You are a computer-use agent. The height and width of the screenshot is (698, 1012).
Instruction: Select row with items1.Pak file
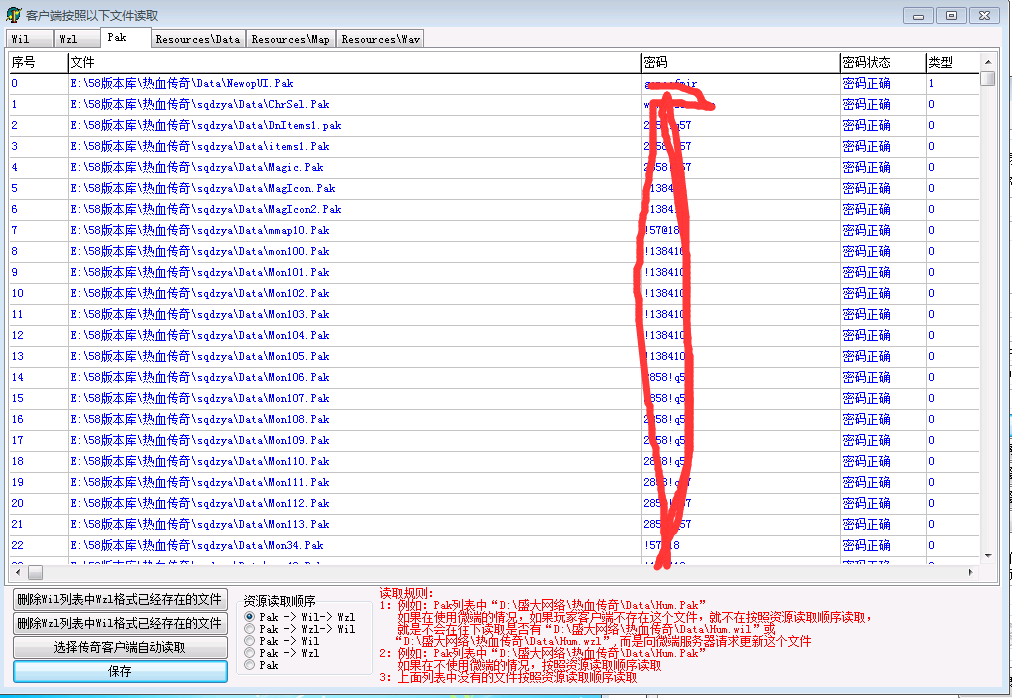click(494, 146)
